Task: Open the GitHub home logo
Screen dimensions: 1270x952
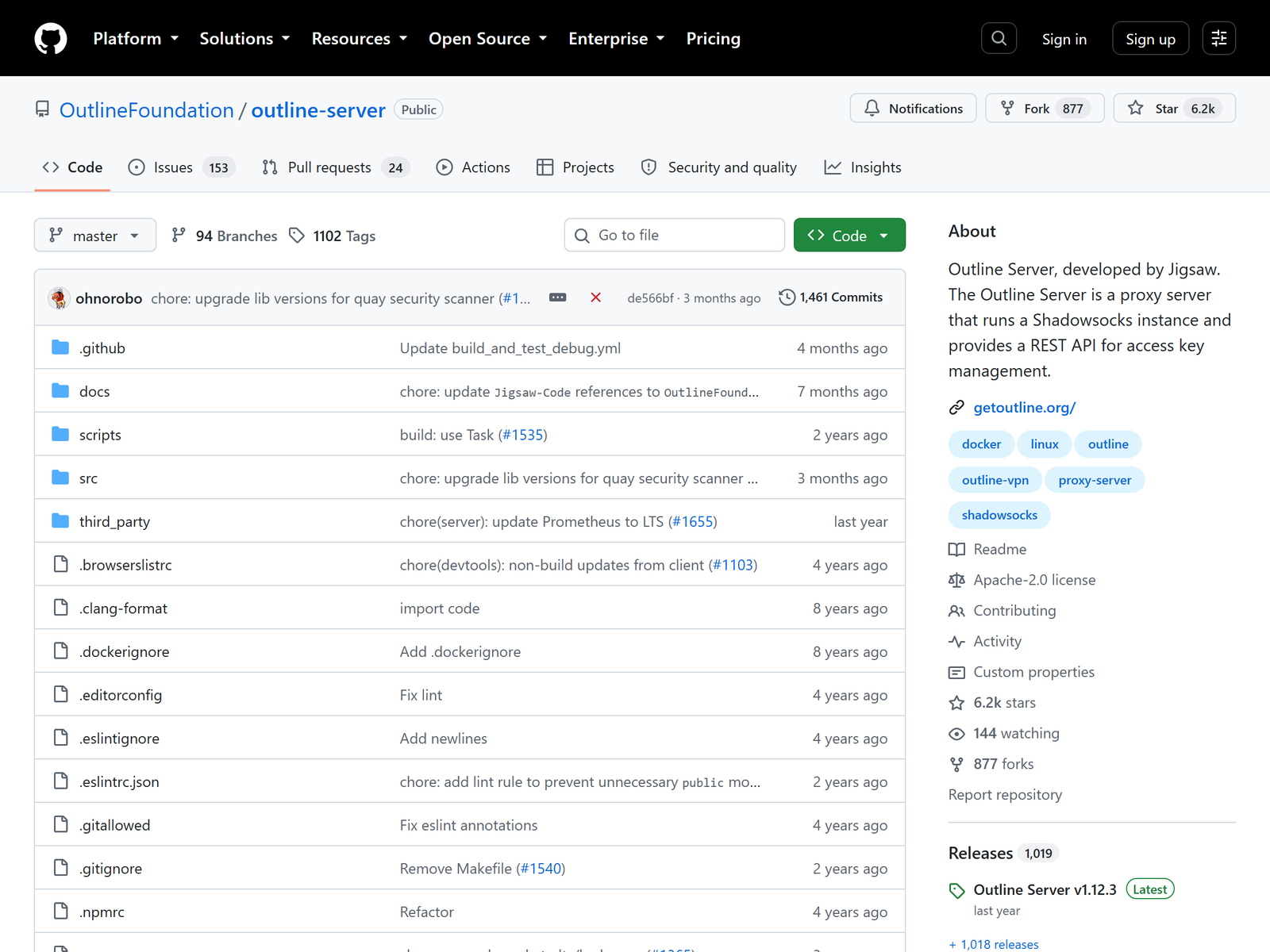Action: click(x=51, y=38)
